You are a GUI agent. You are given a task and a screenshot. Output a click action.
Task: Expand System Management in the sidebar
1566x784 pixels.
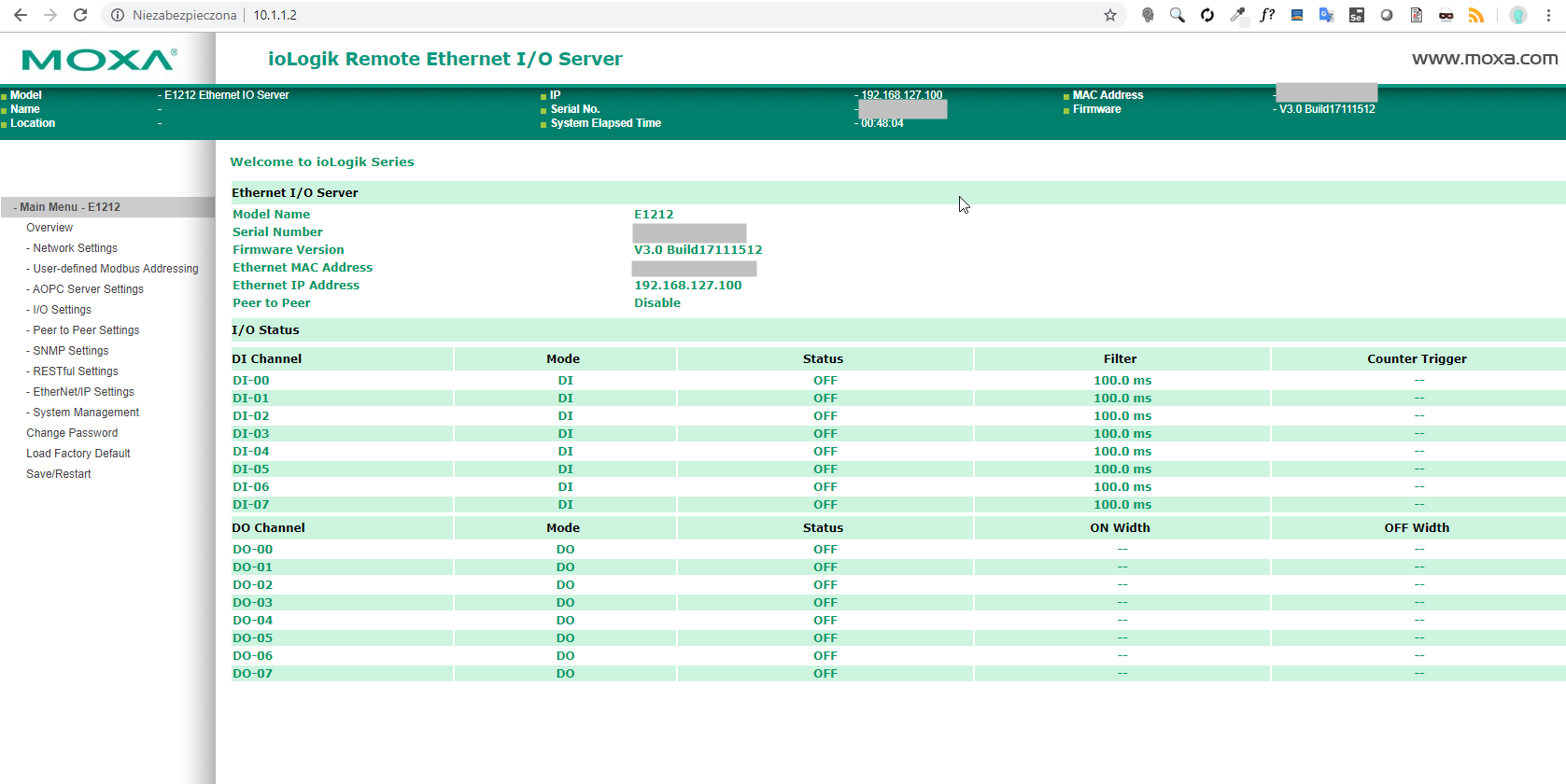point(86,413)
